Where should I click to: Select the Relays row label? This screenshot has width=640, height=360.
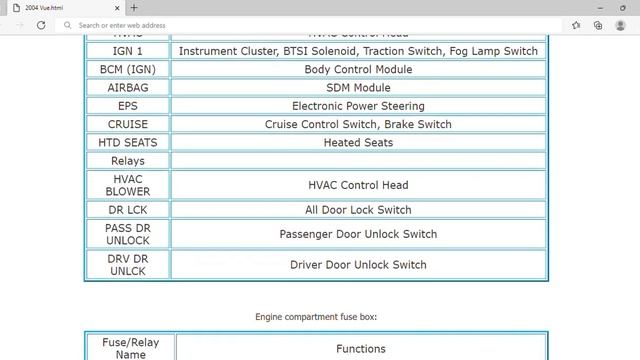click(x=128, y=161)
